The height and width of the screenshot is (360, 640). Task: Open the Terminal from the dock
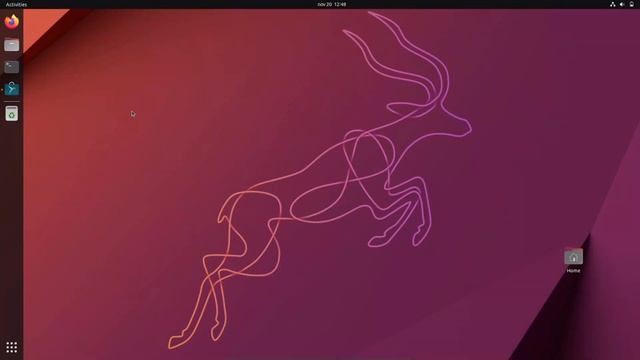(11, 67)
